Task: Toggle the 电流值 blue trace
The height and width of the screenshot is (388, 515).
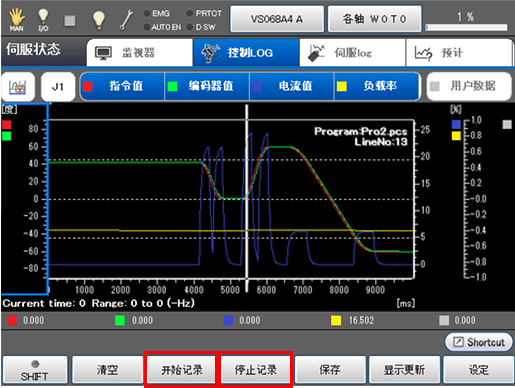Action: tap(292, 86)
